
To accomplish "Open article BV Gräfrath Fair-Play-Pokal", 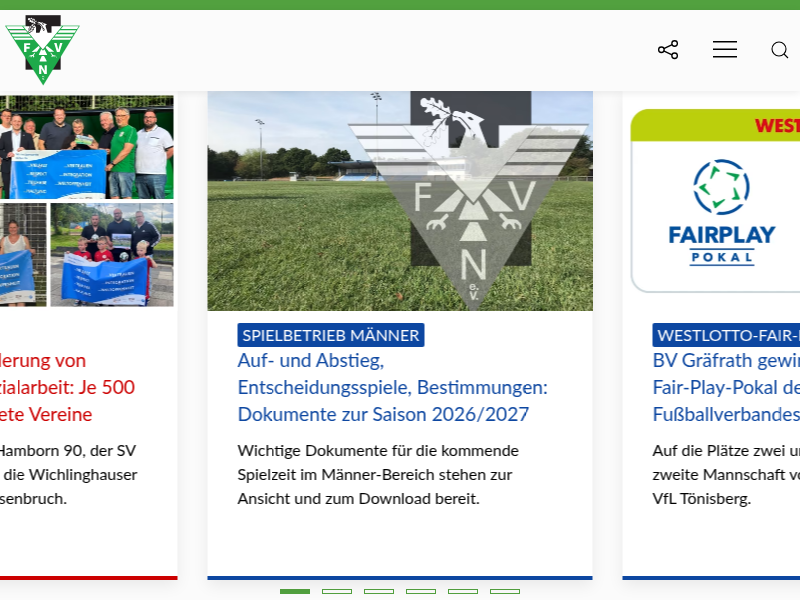I will coord(726,387).
